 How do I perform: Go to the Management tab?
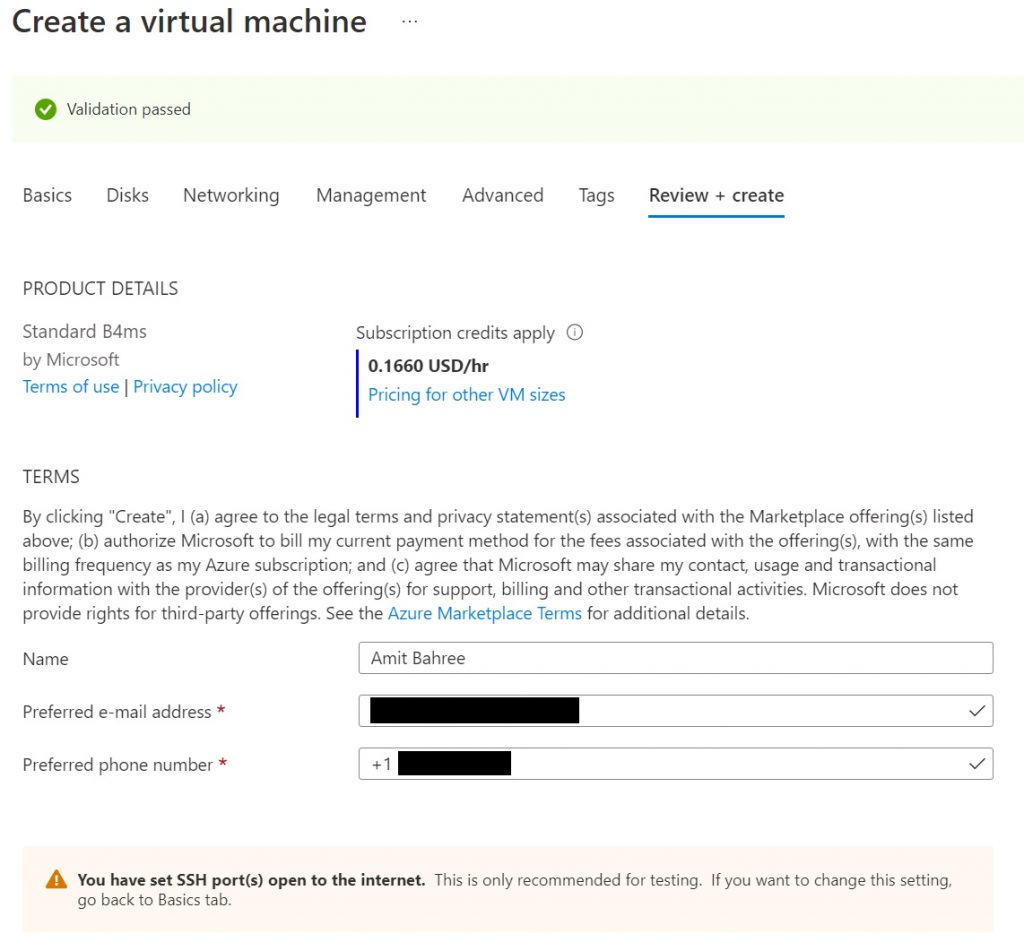pos(371,195)
